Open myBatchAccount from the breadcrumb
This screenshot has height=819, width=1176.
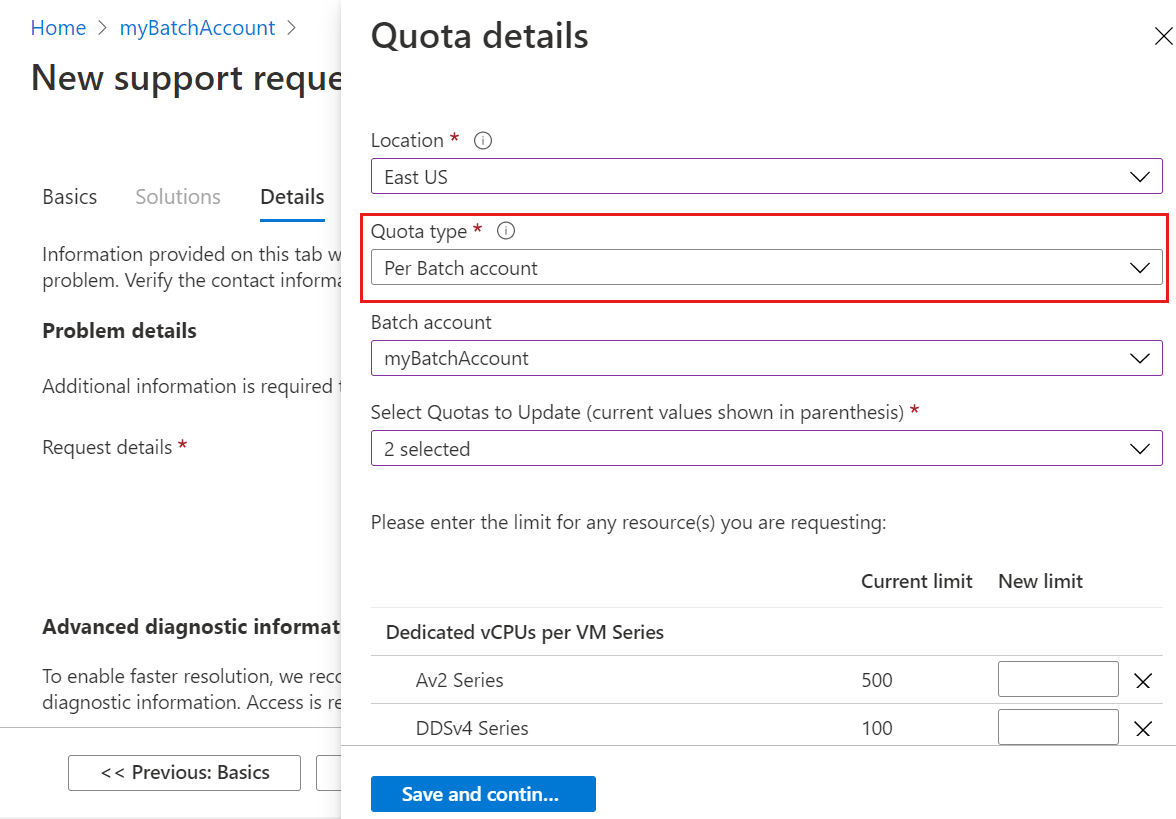pos(197,27)
